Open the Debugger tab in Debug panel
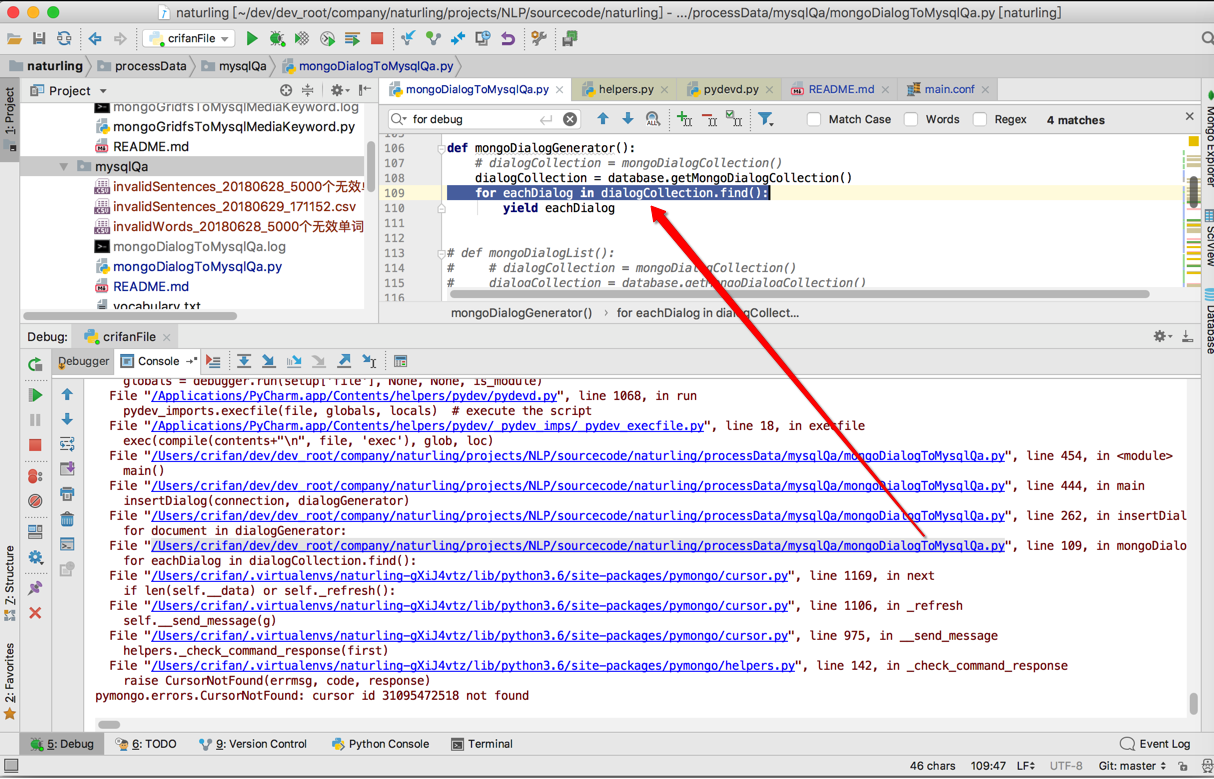Image resolution: width=1214 pixels, height=779 pixels. point(83,361)
